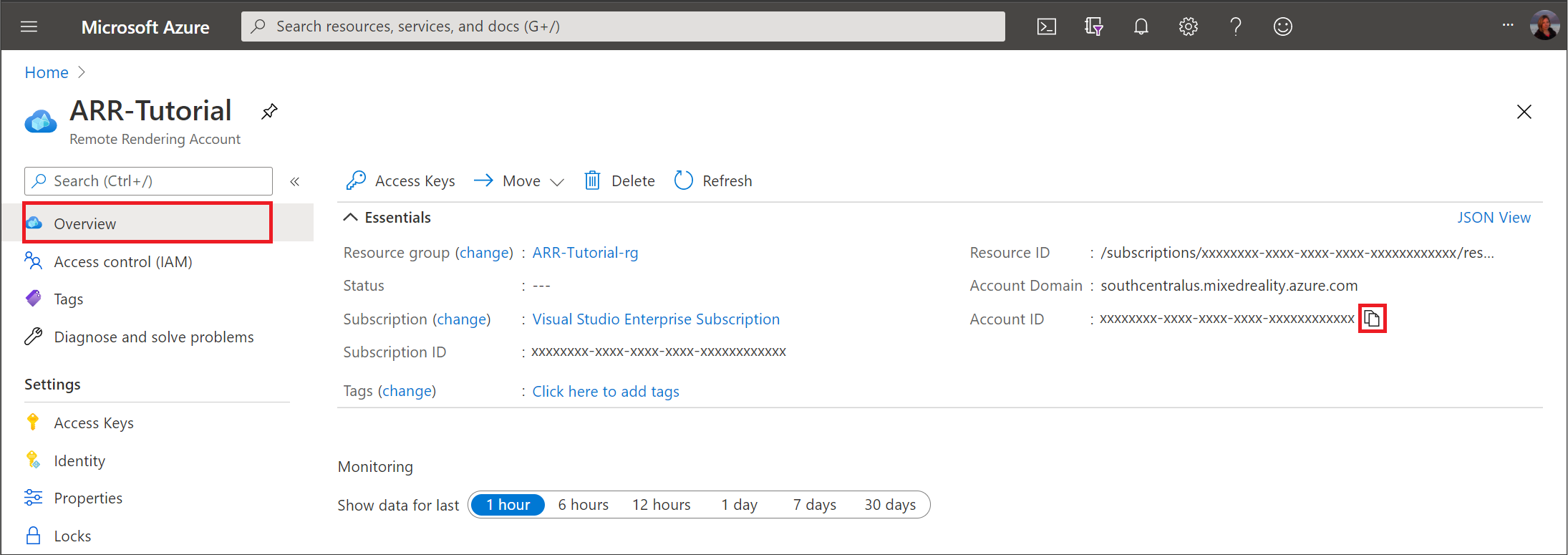Click the Subscription ID value
The width and height of the screenshot is (1568, 555).
coord(659,352)
